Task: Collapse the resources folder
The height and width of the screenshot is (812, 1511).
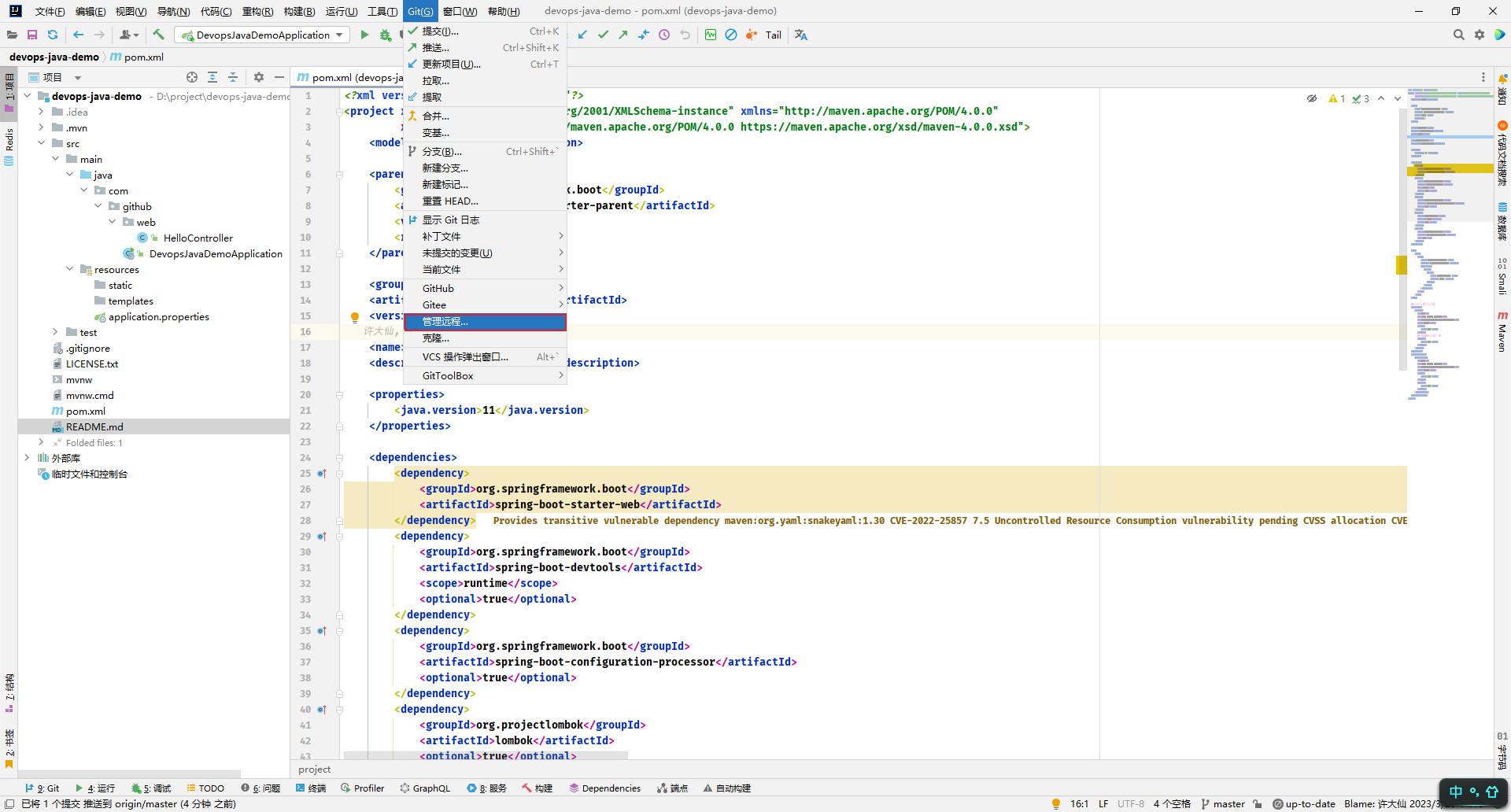Action: click(69, 269)
